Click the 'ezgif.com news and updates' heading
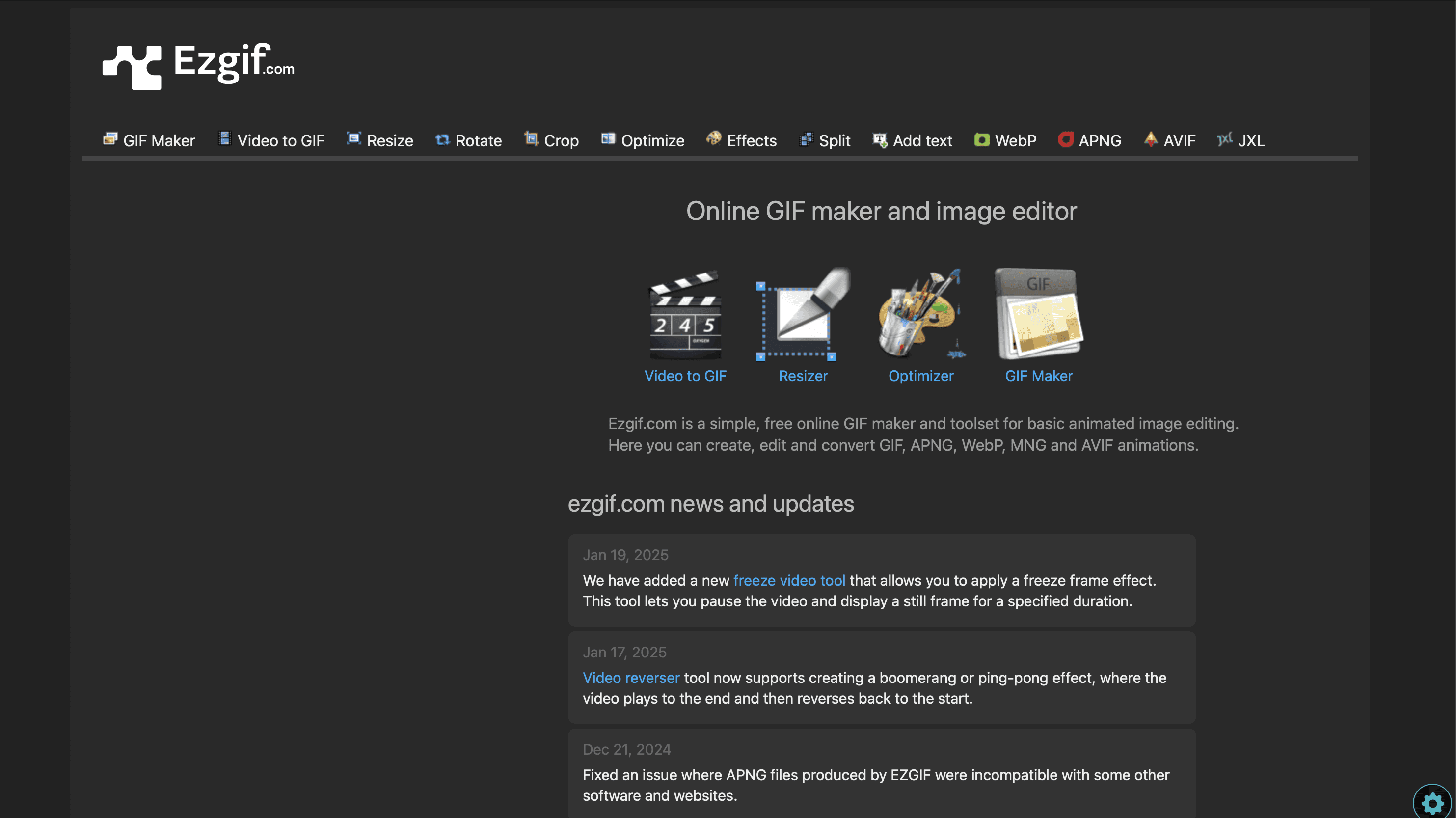 [711, 504]
